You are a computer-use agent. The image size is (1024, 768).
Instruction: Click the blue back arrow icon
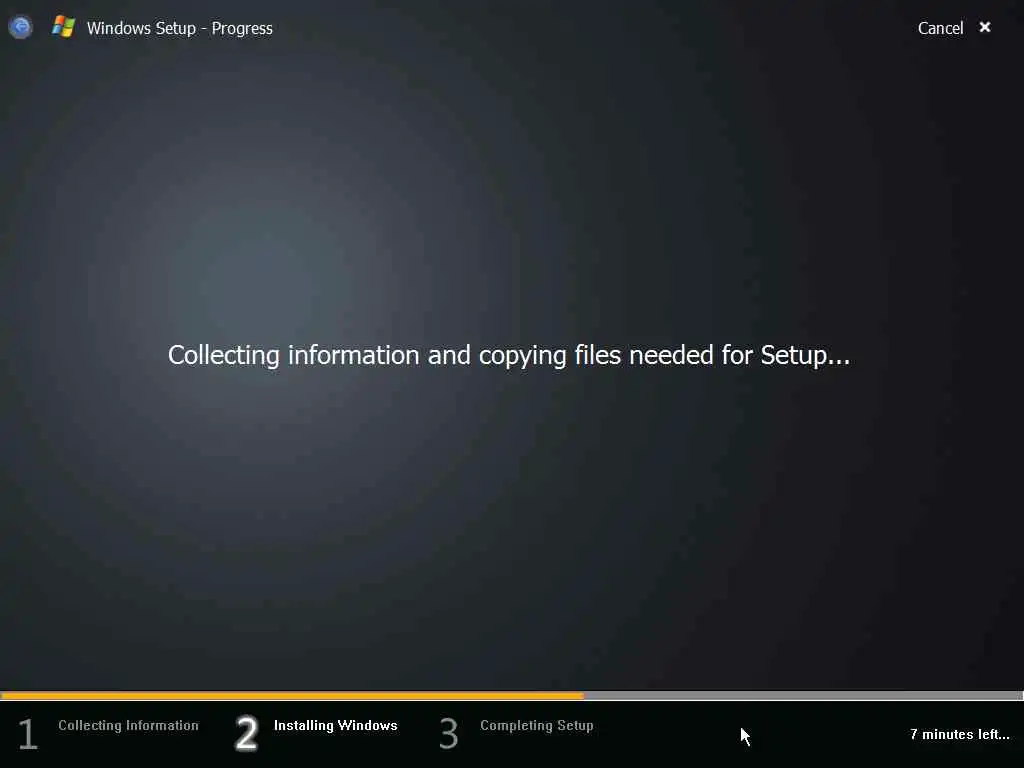click(21, 27)
